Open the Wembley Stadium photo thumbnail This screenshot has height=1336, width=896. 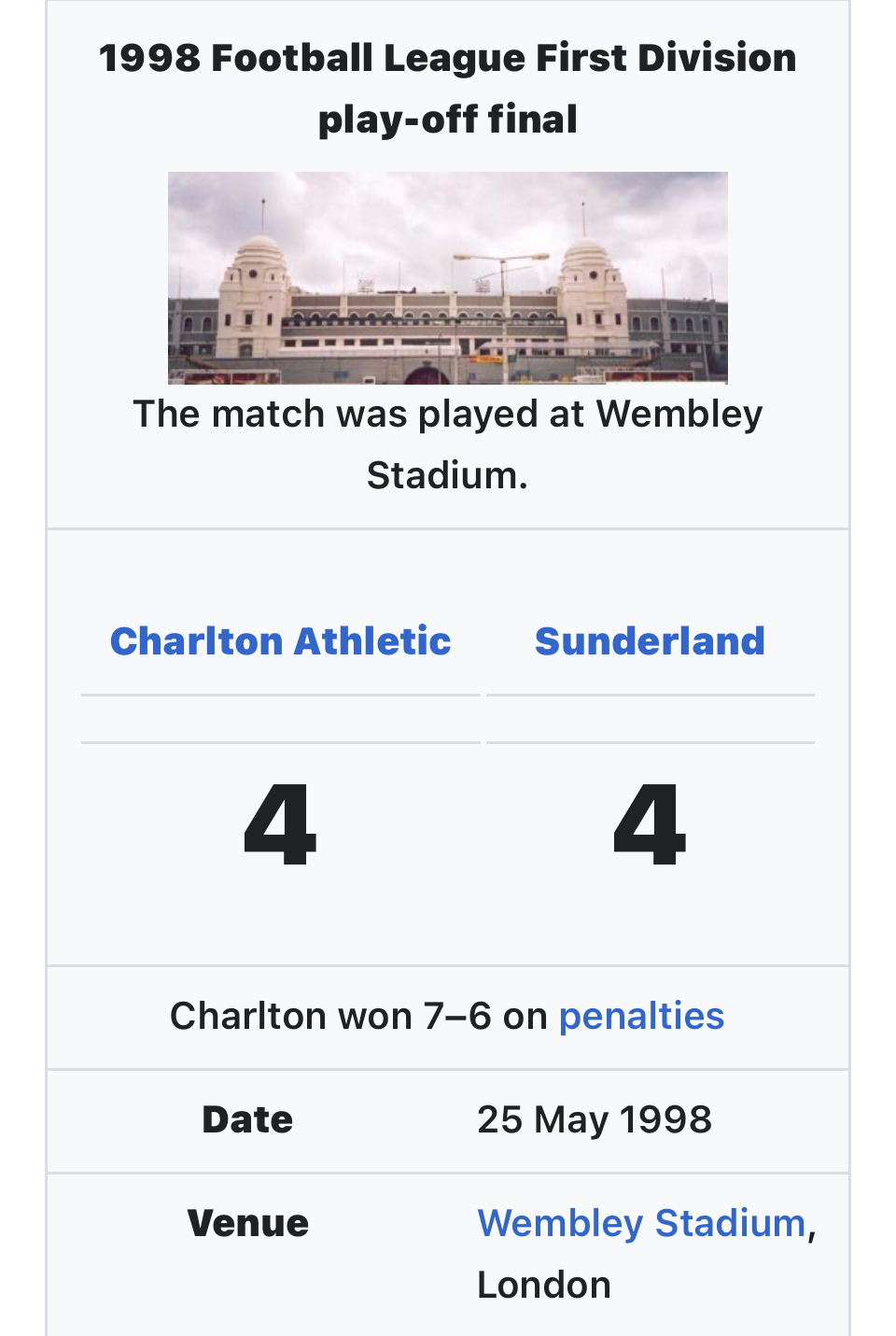[448, 277]
